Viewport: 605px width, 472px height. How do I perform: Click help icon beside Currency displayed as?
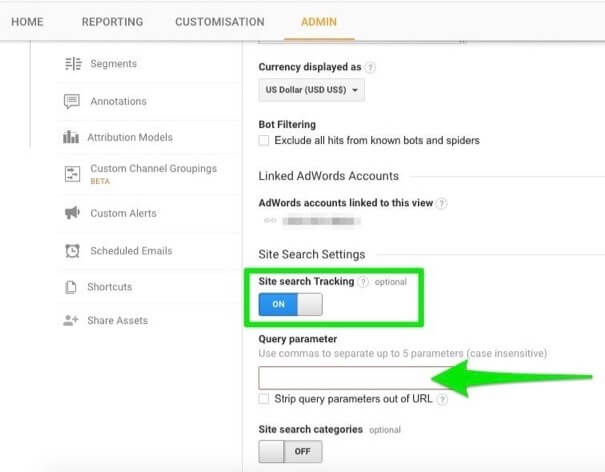[370, 67]
